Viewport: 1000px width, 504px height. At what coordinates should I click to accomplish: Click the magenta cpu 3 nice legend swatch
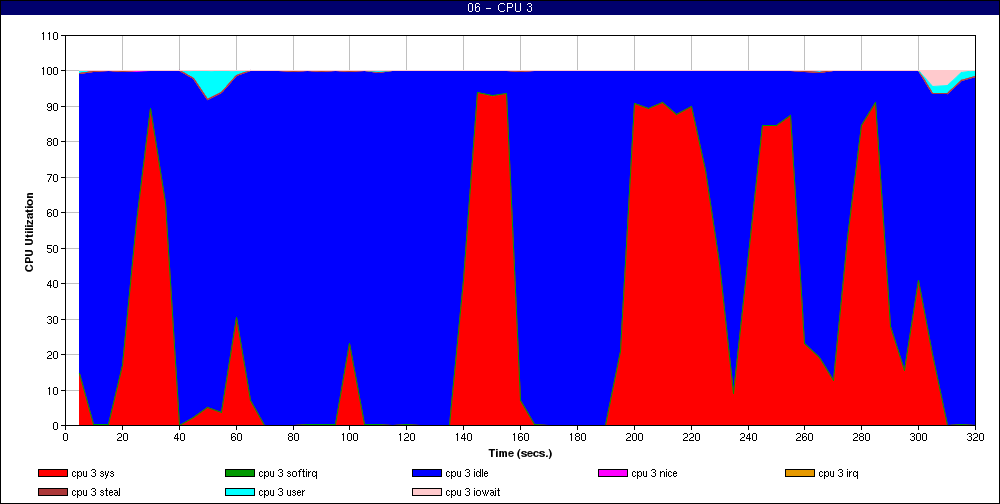tap(613, 473)
